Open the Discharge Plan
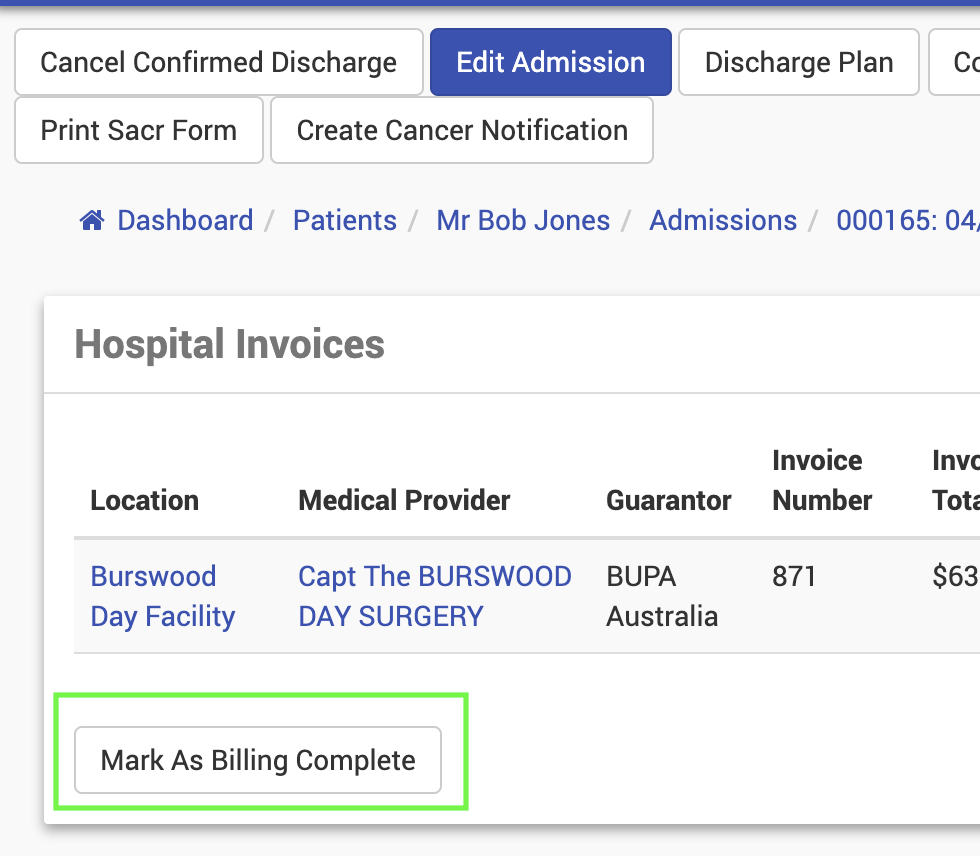The width and height of the screenshot is (980, 856). [798, 62]
